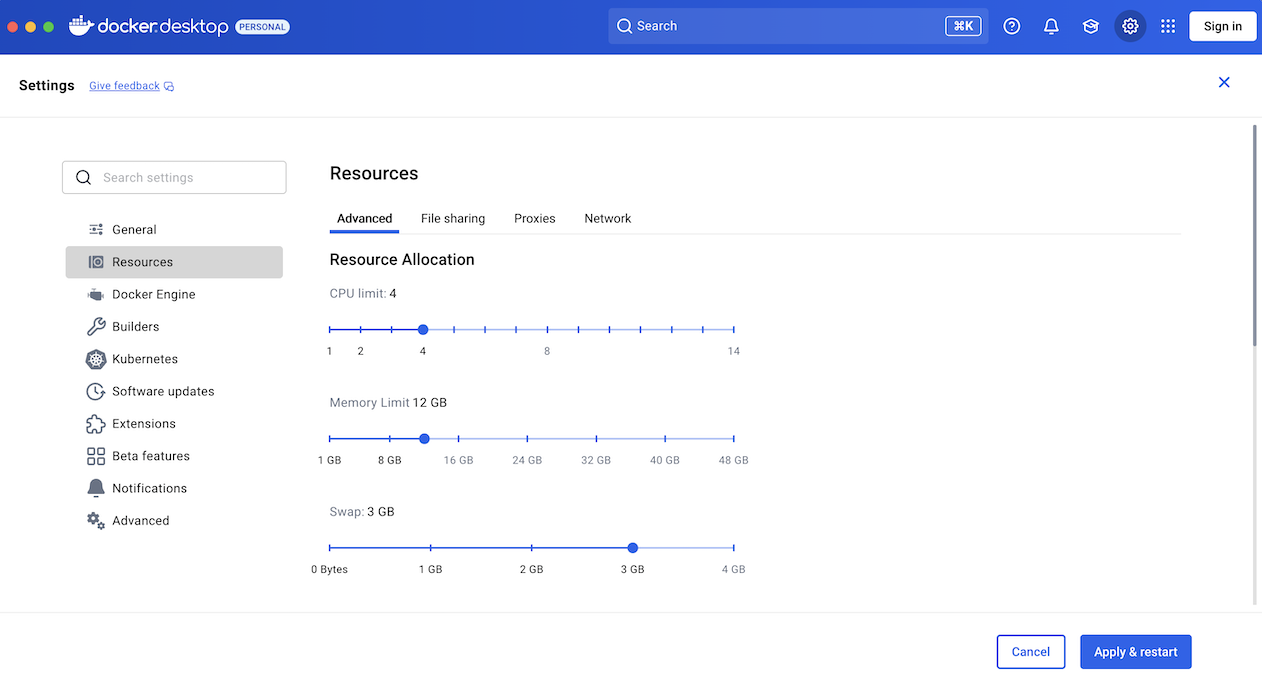Screen dimensions: 1262x679
Task: Open the apps grid icon
Action: [x=1168, y=27]
